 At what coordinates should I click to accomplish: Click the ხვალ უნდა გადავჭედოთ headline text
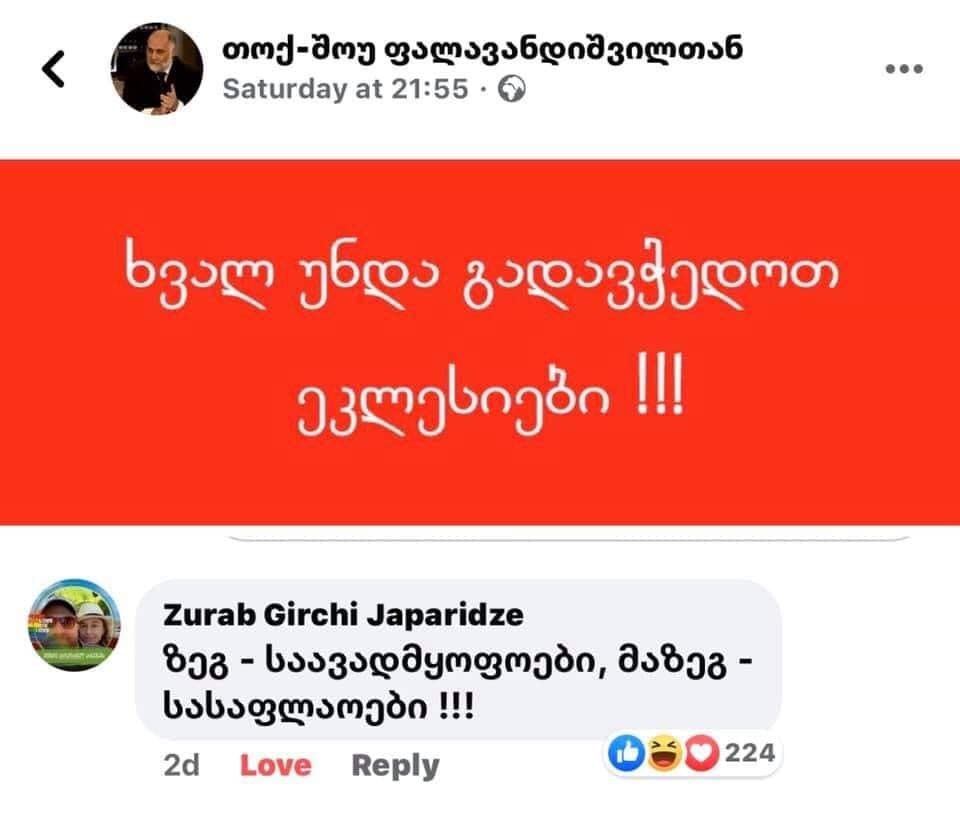point(481,277)
